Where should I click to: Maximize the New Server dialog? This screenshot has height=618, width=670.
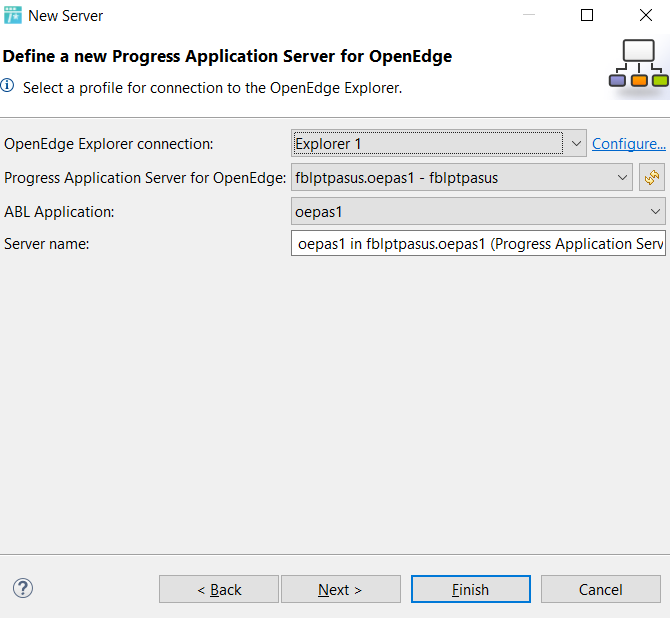(587, 15)
